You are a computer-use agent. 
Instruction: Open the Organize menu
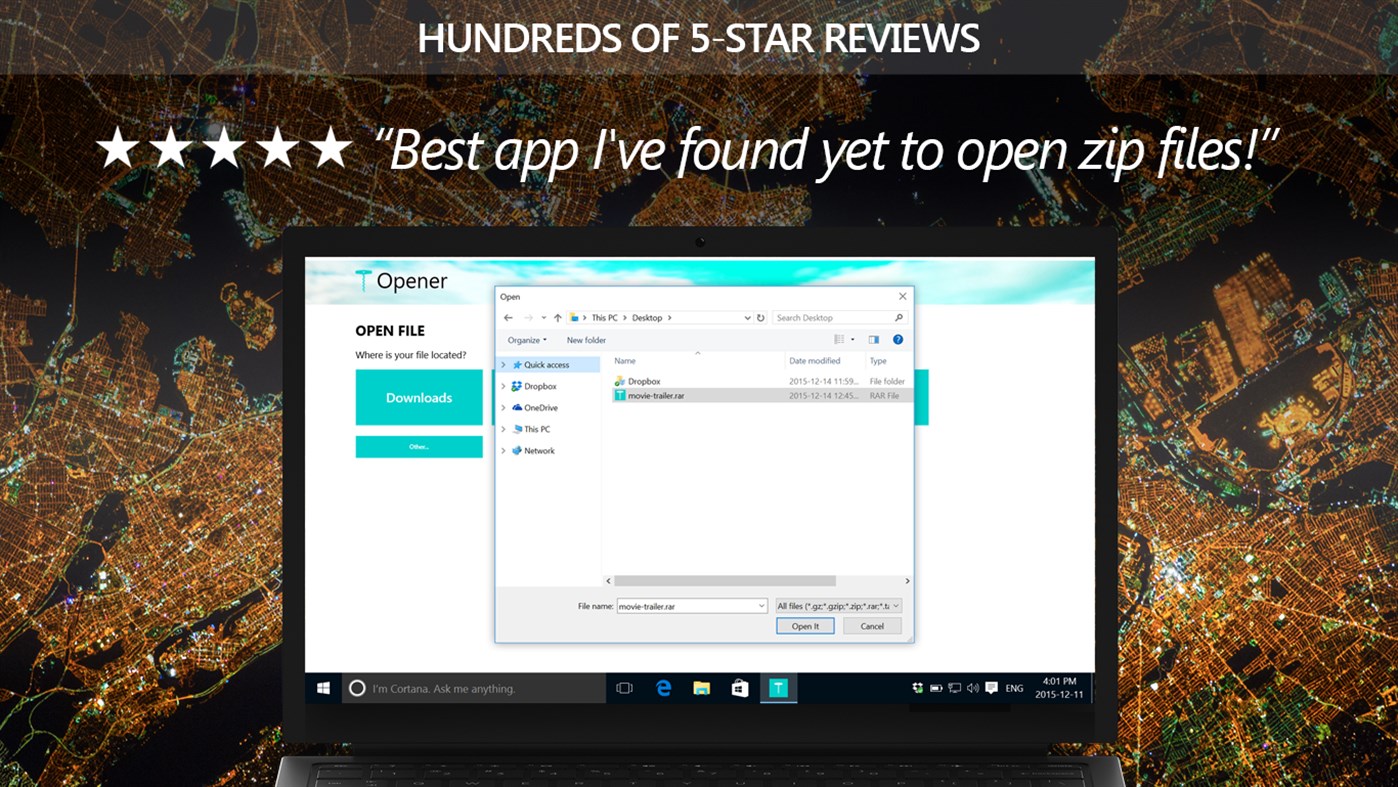coord(527,340)
